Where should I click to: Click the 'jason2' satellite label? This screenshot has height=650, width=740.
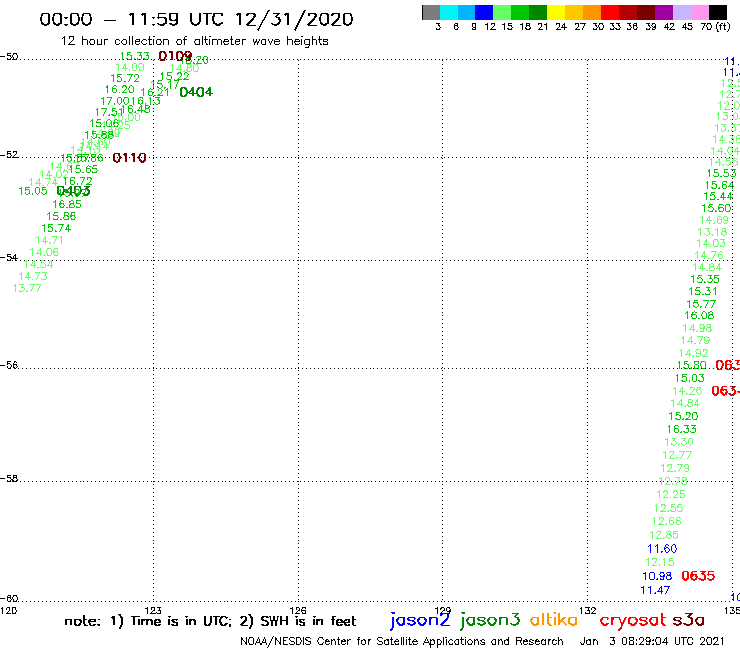click(420, 620)
